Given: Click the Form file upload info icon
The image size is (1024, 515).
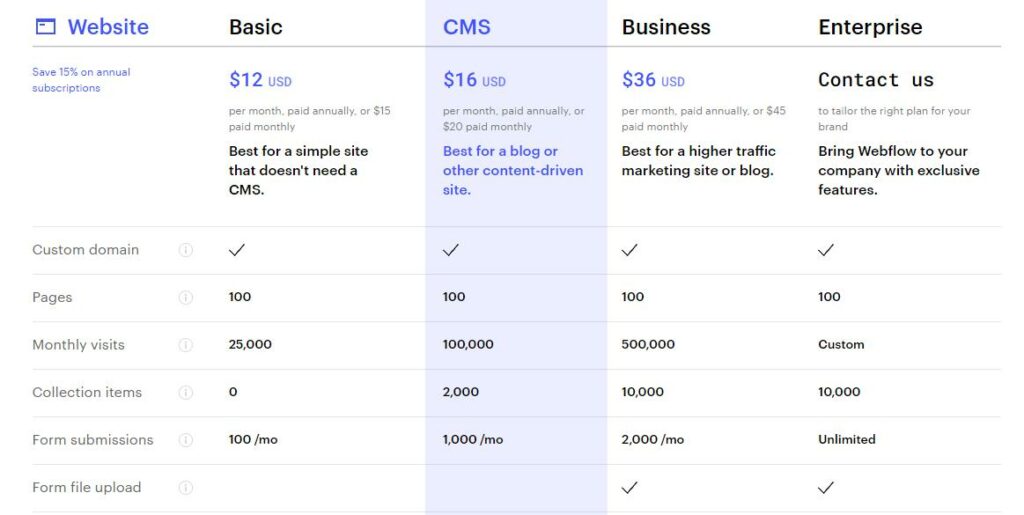Looking at the screenshot, I should coord(186,488).
